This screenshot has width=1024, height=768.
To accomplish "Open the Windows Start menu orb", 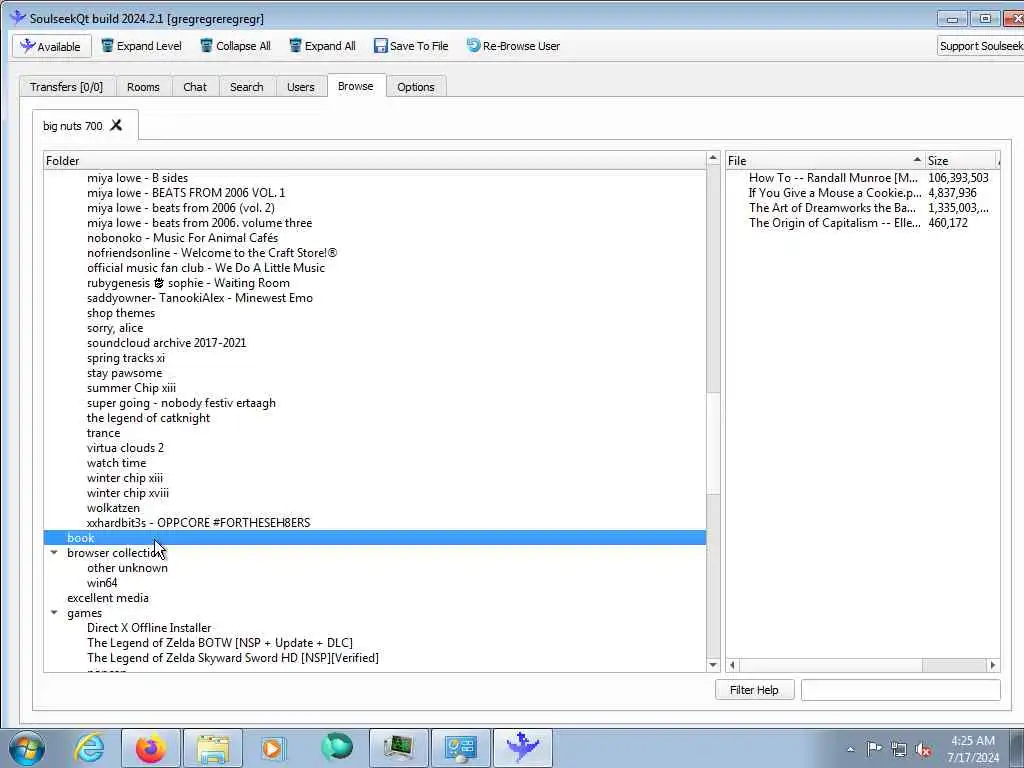I will tap(27, 748).
